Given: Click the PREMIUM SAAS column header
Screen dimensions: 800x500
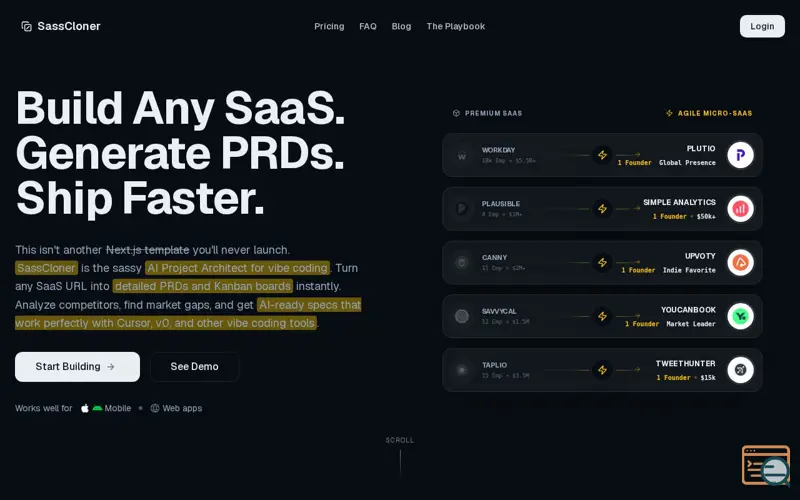Looking at the screenshot, I should 493,113.
